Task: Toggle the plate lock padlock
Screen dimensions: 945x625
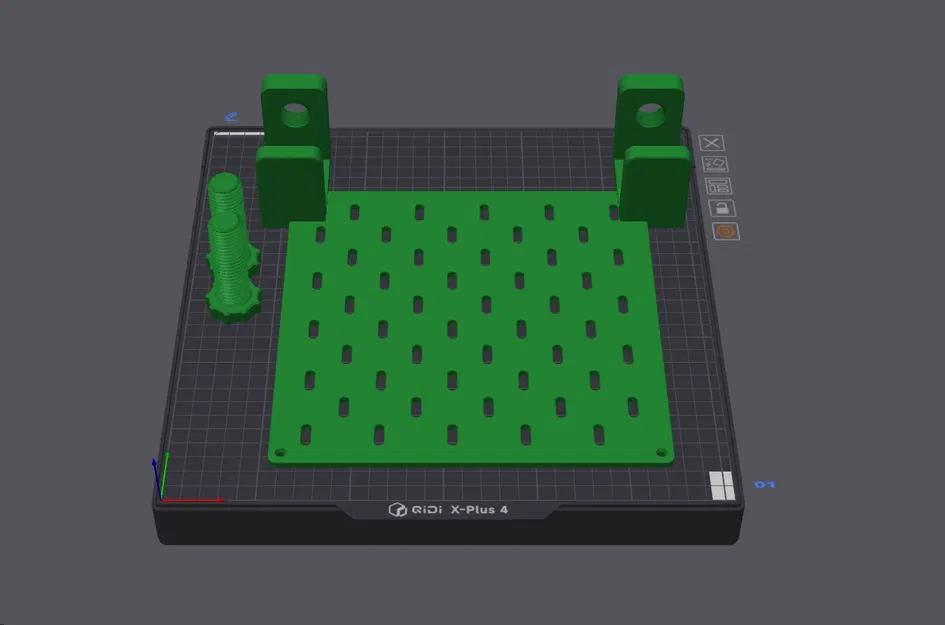Action: (721, 209)
